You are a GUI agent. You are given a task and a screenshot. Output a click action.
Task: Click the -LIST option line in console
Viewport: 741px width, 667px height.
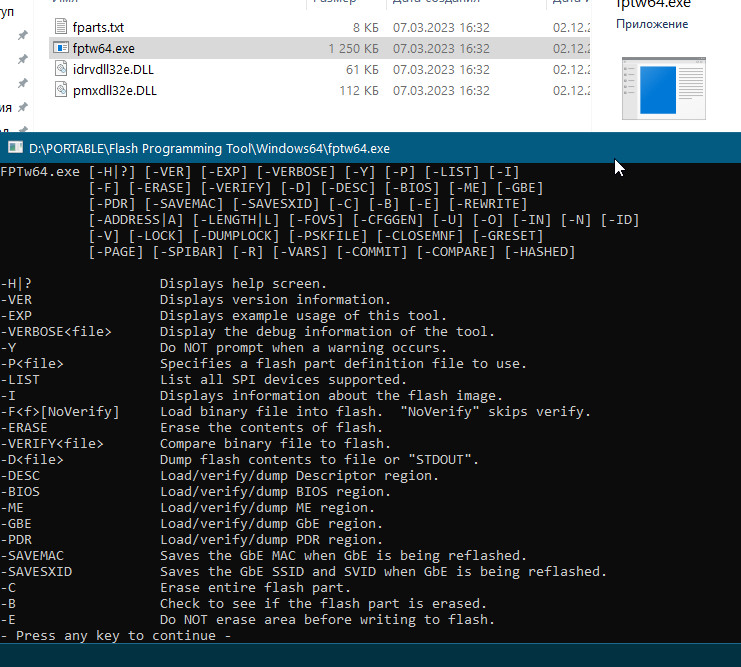tap(203, 380)
